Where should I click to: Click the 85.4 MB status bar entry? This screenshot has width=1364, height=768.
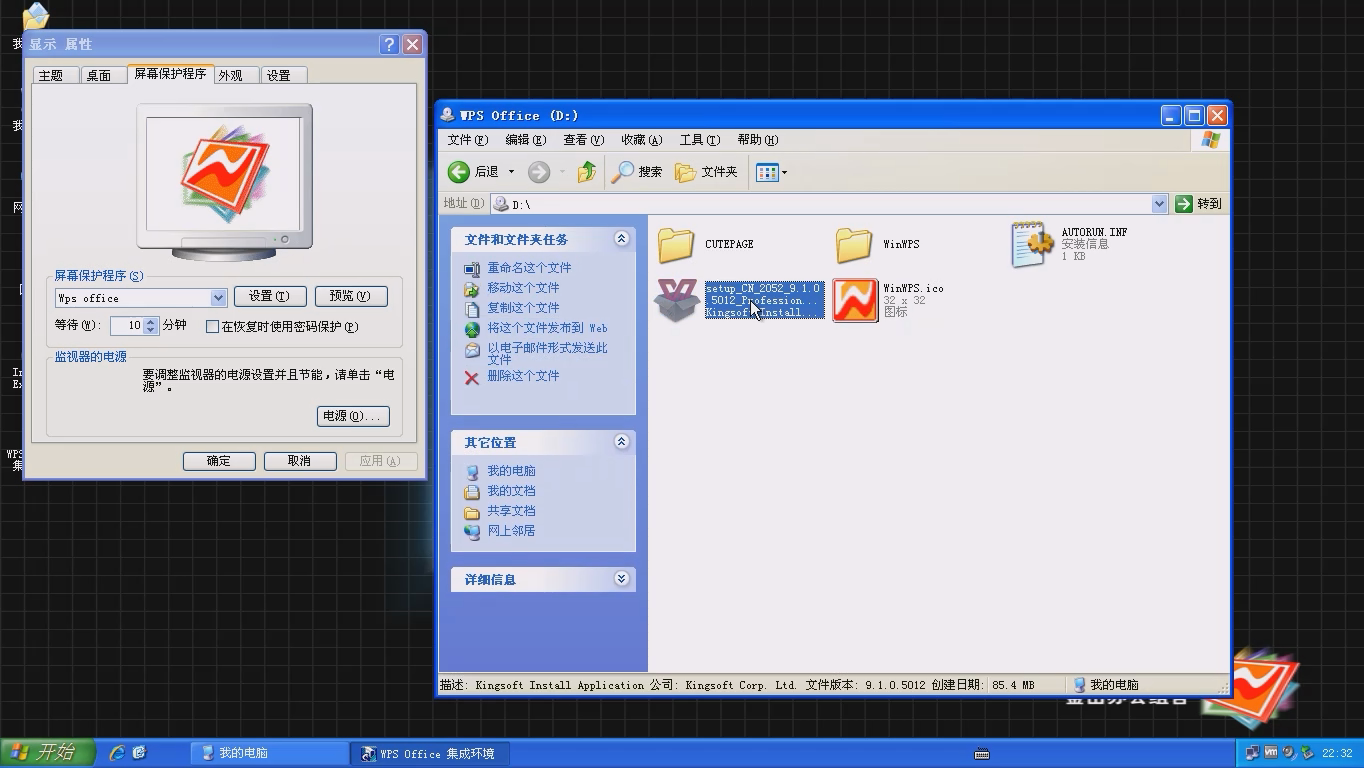[1014, 685]
